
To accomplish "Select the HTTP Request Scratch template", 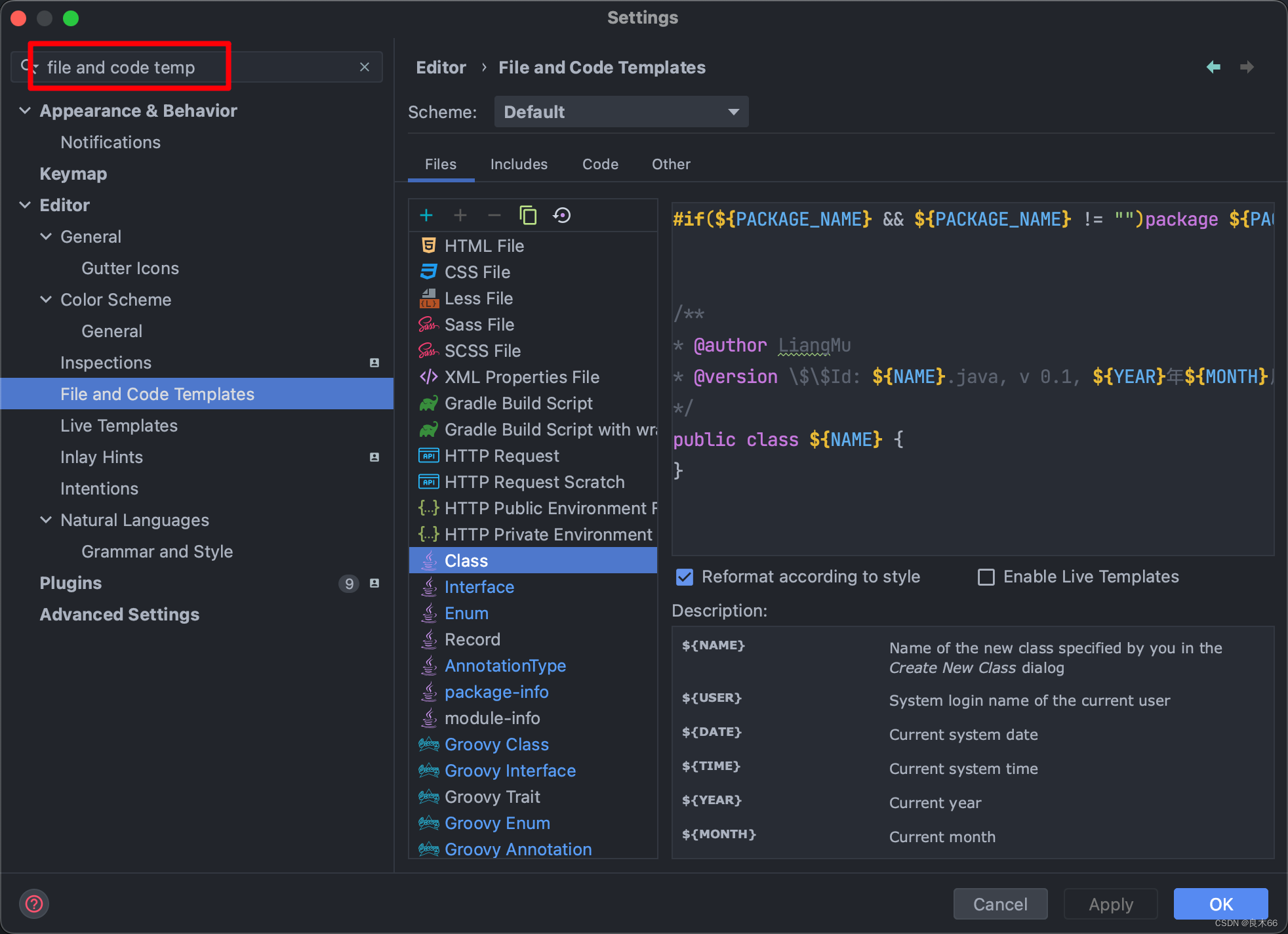I will click(x=533, y=482).
